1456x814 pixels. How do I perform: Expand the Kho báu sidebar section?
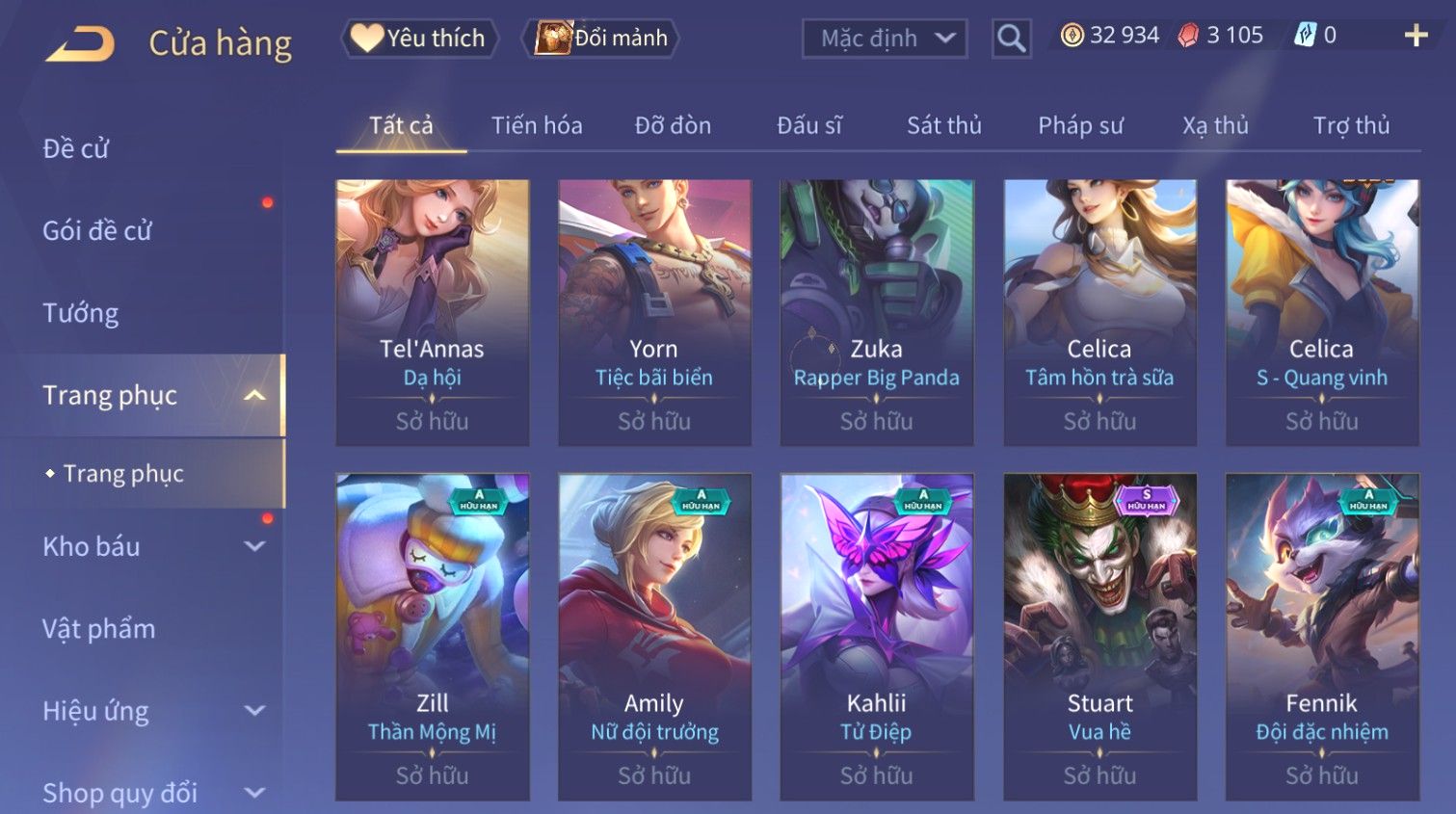[x=254, y=546]
